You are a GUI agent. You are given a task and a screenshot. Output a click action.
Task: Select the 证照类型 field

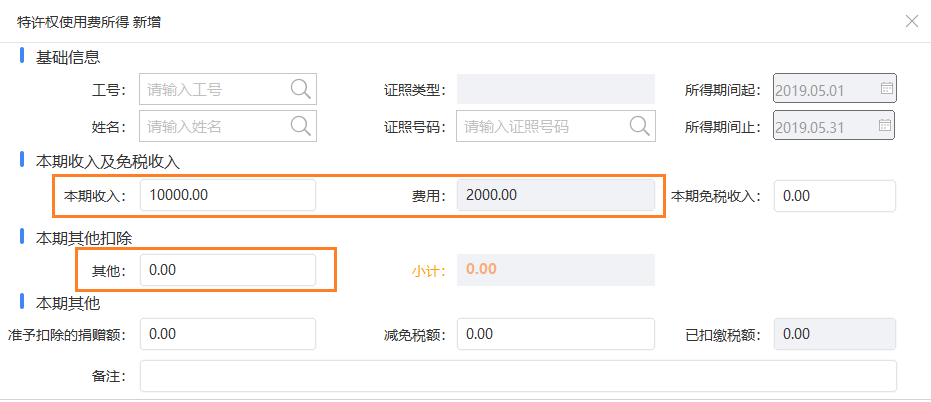[556, 90]
